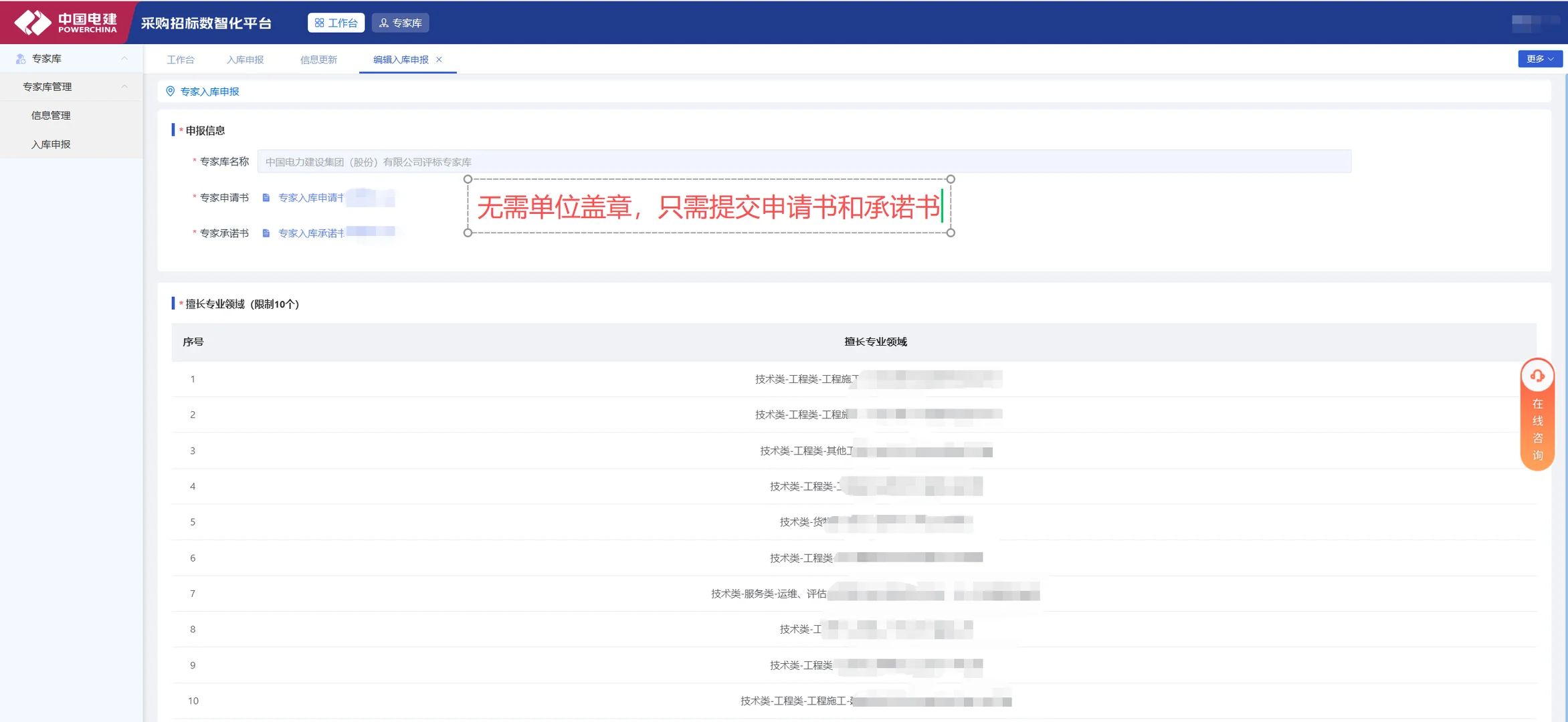Open the 更多 dropdown menu
Screen dimensions: 1568x722
point(1539,59)
